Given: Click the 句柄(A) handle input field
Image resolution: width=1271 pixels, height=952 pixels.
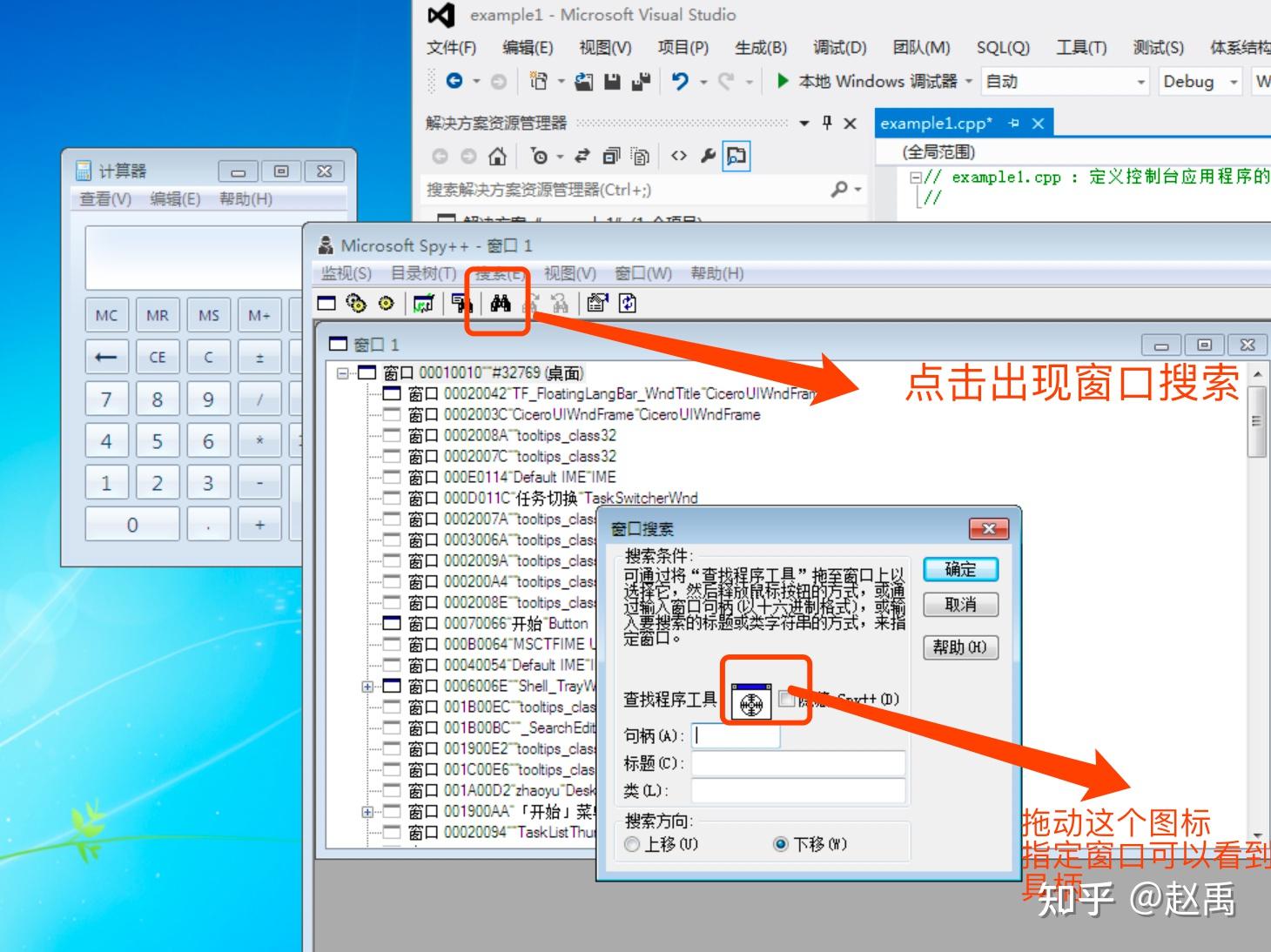Looking at the screenshot, I should pos(736,735).
